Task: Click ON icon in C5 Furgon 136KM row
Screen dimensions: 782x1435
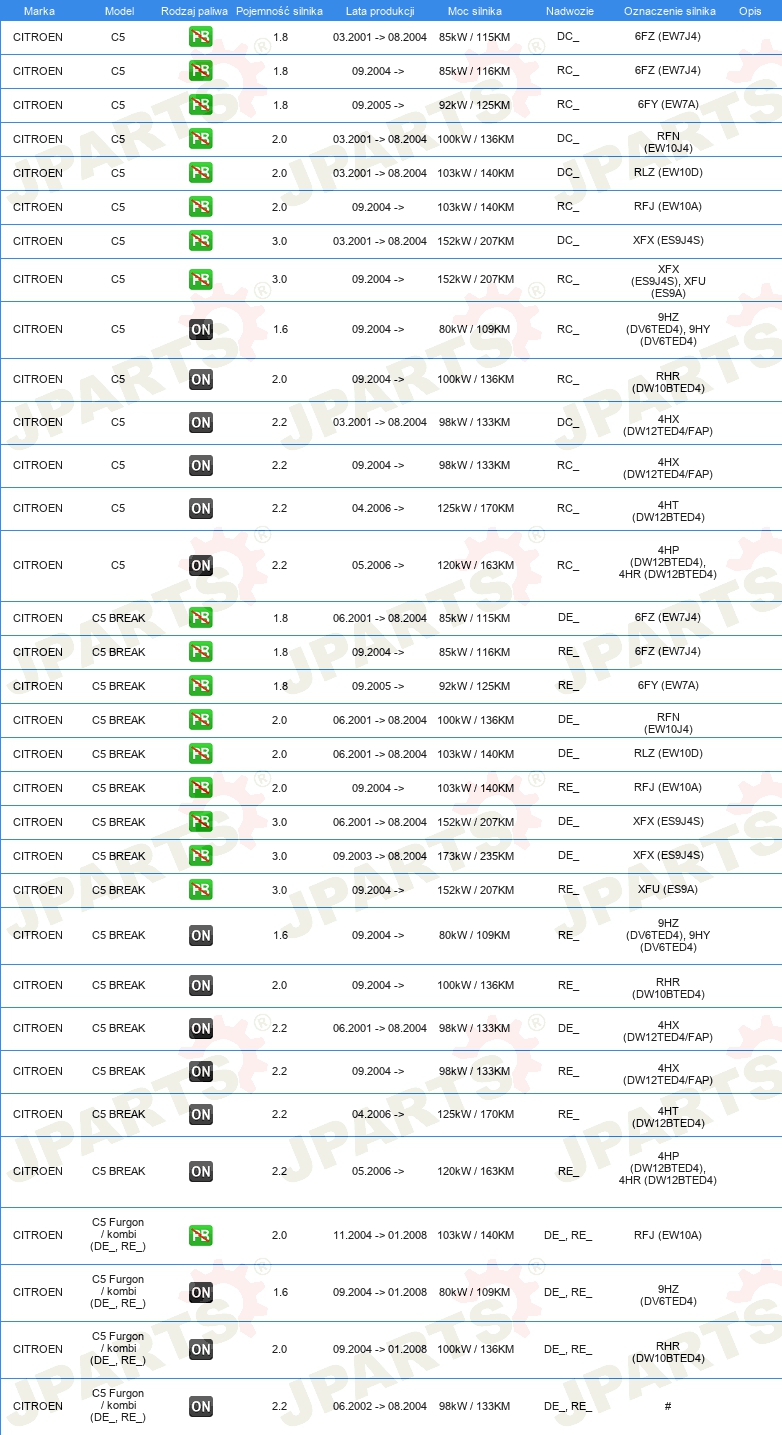Action: [200, 1350]
